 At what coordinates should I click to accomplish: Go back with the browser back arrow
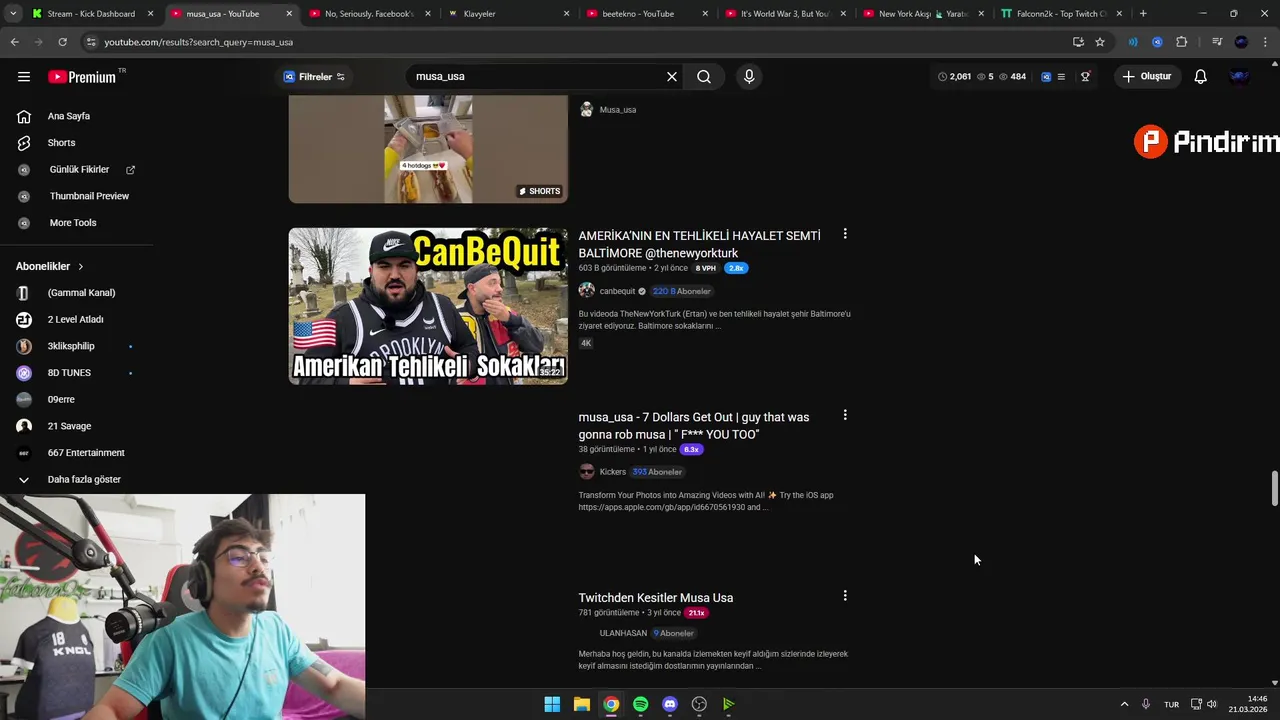[x=14, y=42]
